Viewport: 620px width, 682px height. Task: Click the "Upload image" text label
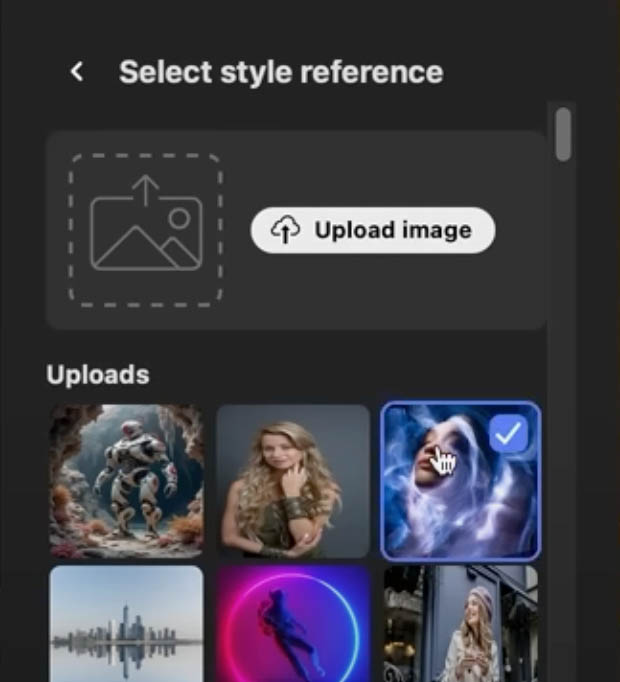(x=392, y=231)
